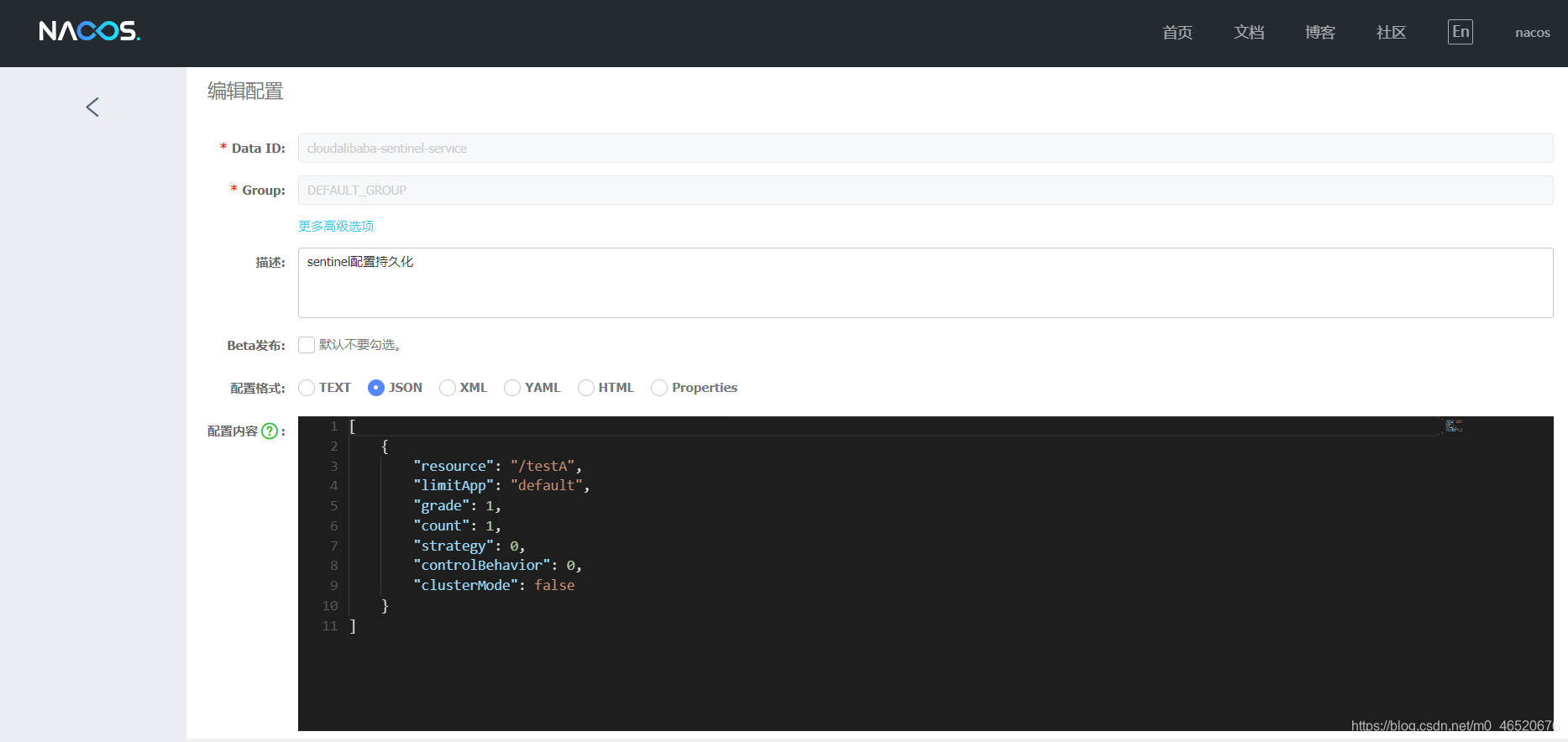
Task: Select the JSON format radio
Action: pos(376,388)
